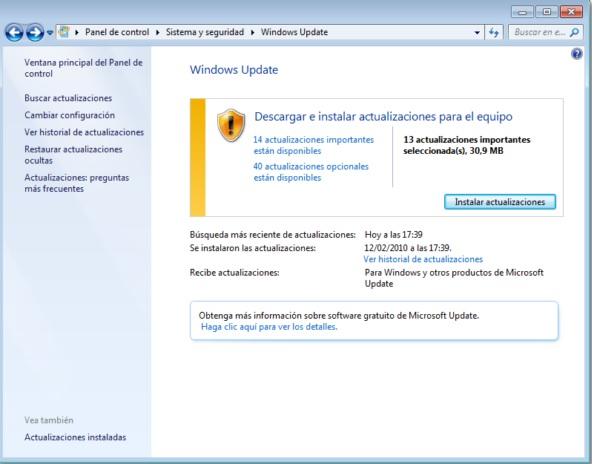
Task: Select Sistema y seguridad breadcrumb
Action: (205, 32)
